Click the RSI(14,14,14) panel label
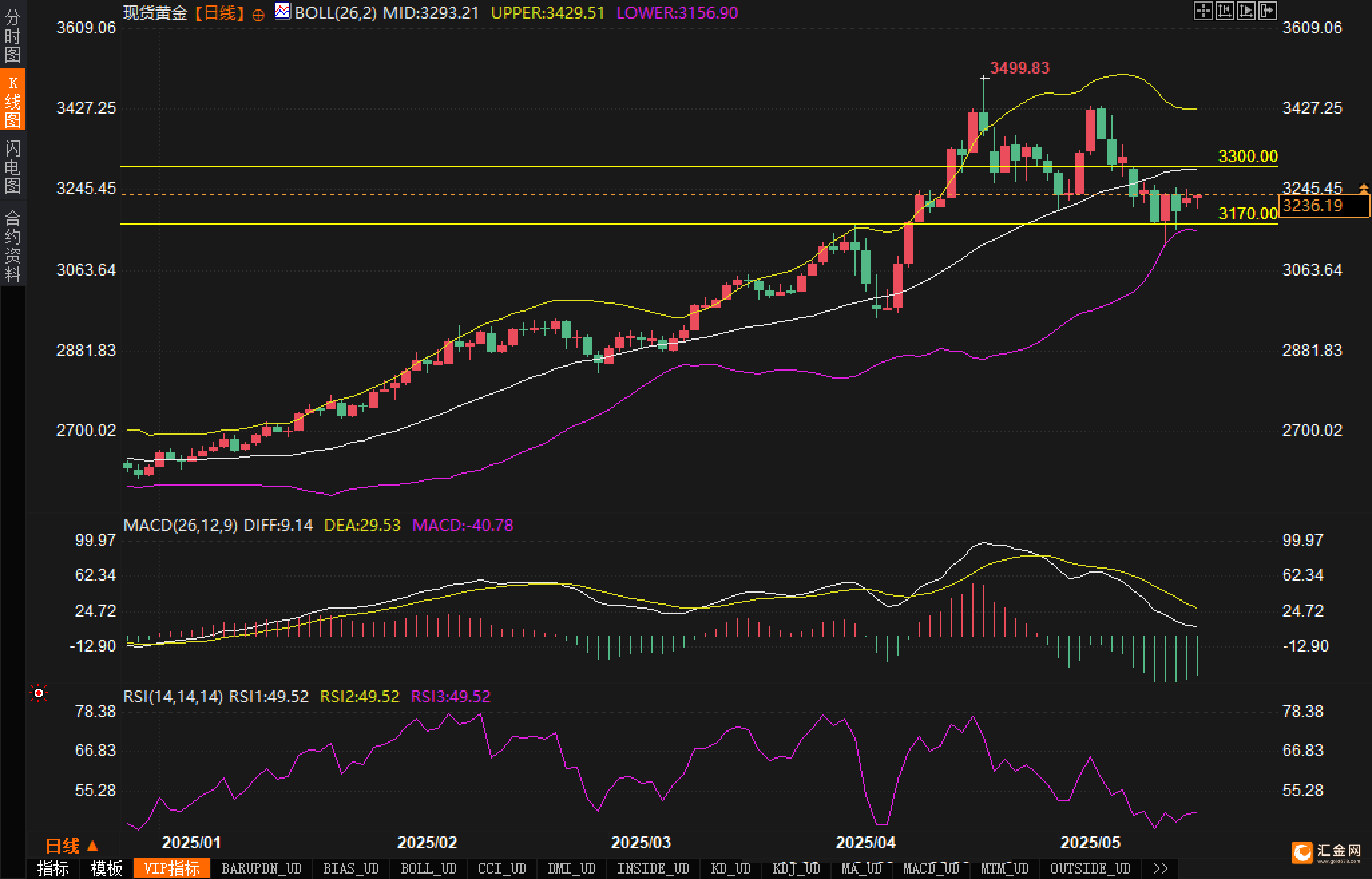The height and width of the screenshot is (879, 1372). coord(173,696)
